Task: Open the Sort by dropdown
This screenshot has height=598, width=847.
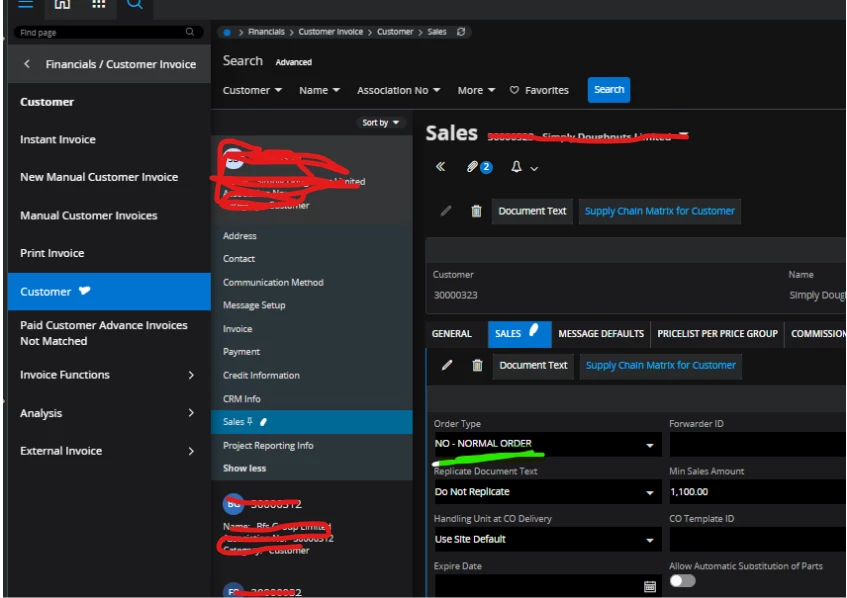Action: pyautogui.click(x=380, y=123)
